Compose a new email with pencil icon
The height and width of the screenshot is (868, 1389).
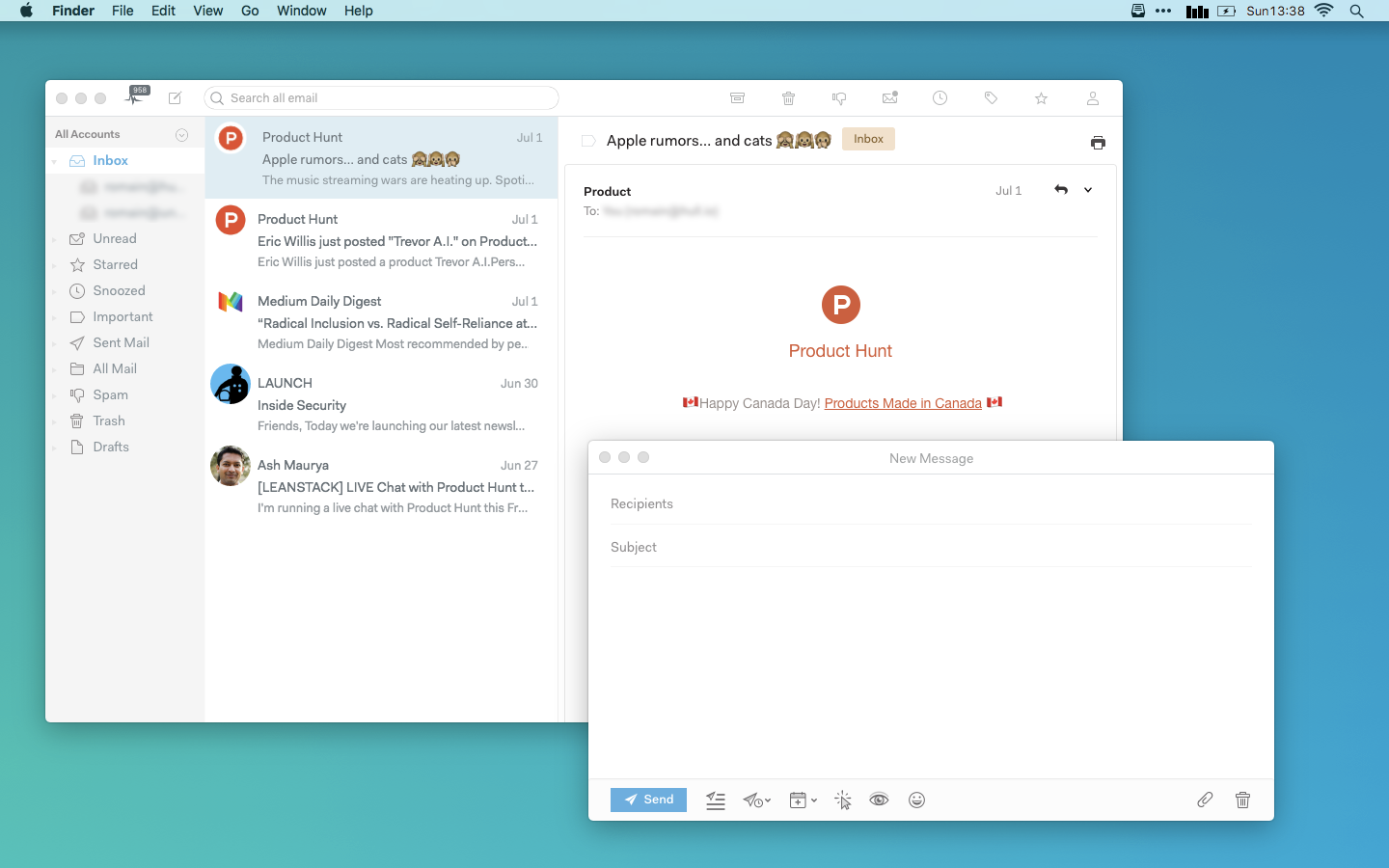tap(175, 97)
